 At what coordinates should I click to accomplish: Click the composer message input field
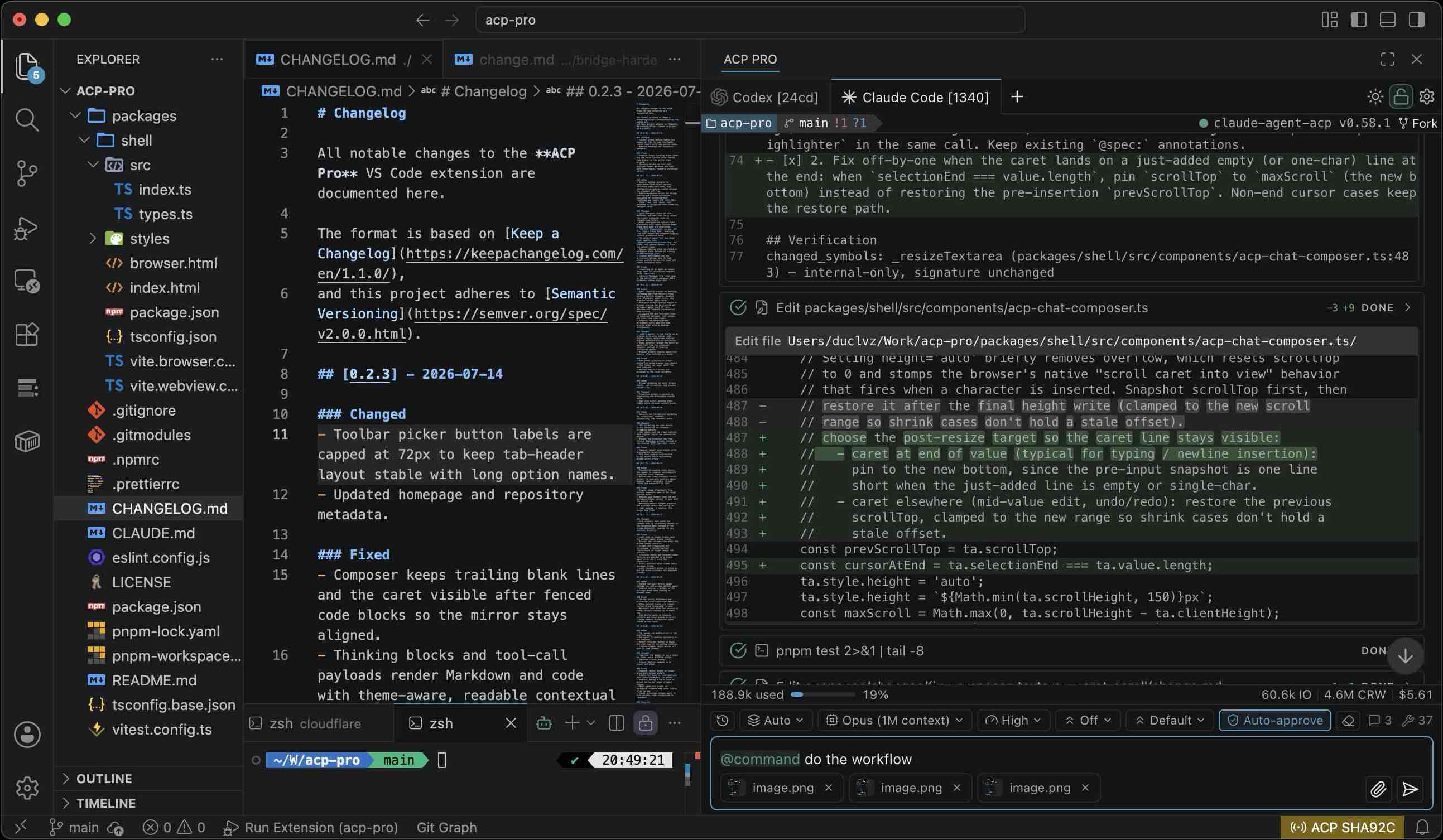1071,759
